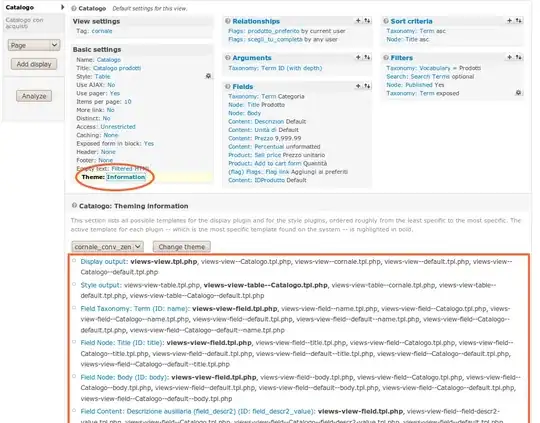Add a new relationship with plus icon
This screenshot has height=423, width=540.
point(358,21)
